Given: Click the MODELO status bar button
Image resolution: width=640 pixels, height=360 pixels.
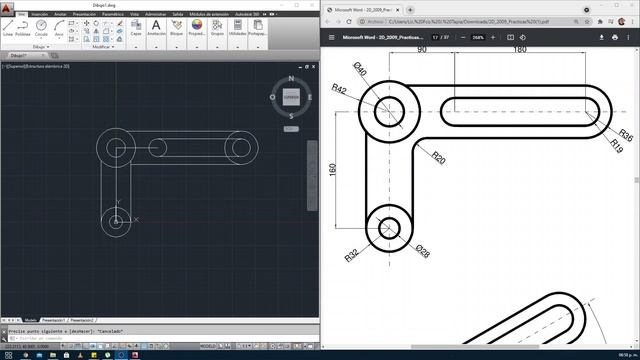Looking at the screenshot, I should pos(207,346).
